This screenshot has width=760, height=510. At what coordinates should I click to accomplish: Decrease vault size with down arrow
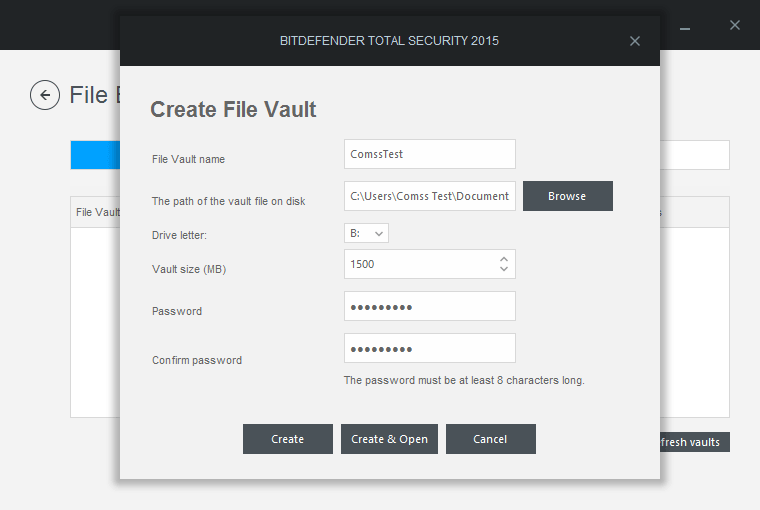click(504, 269)
